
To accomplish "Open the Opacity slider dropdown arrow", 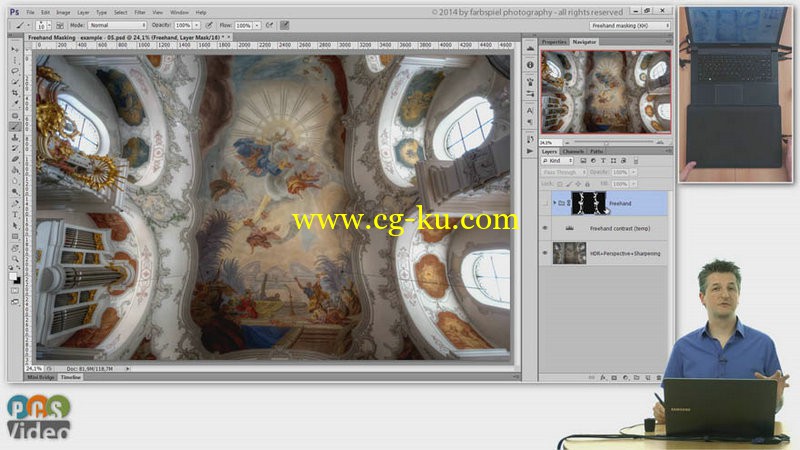I will (196, 25).
